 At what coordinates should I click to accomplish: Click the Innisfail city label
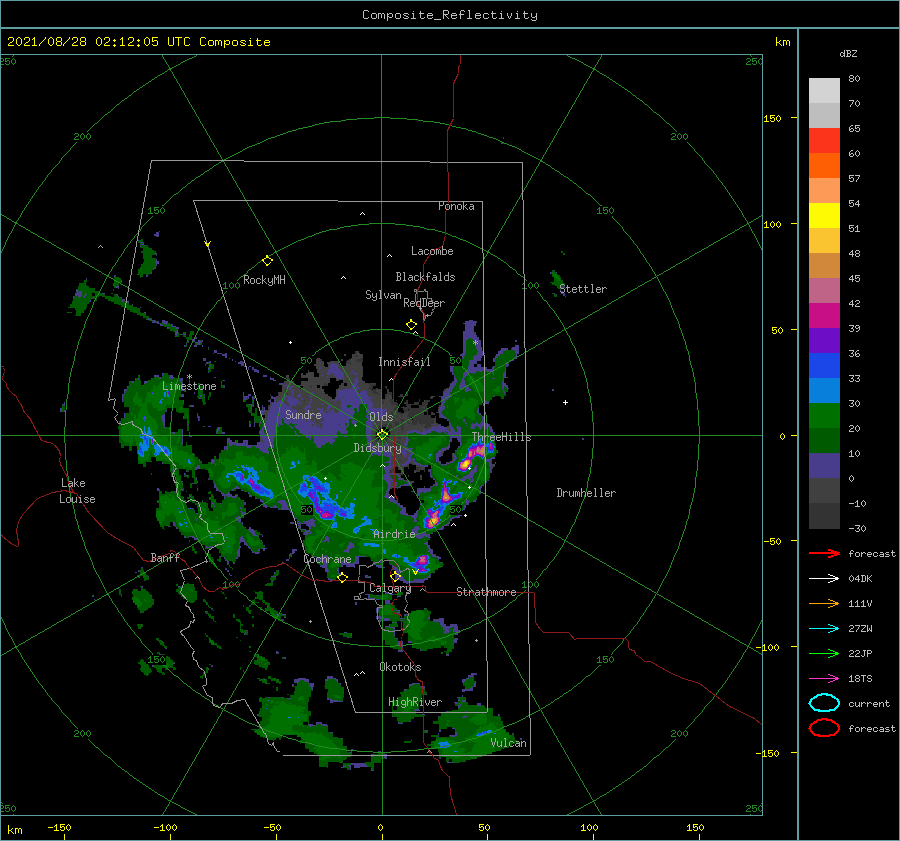[x=404, y=362]
